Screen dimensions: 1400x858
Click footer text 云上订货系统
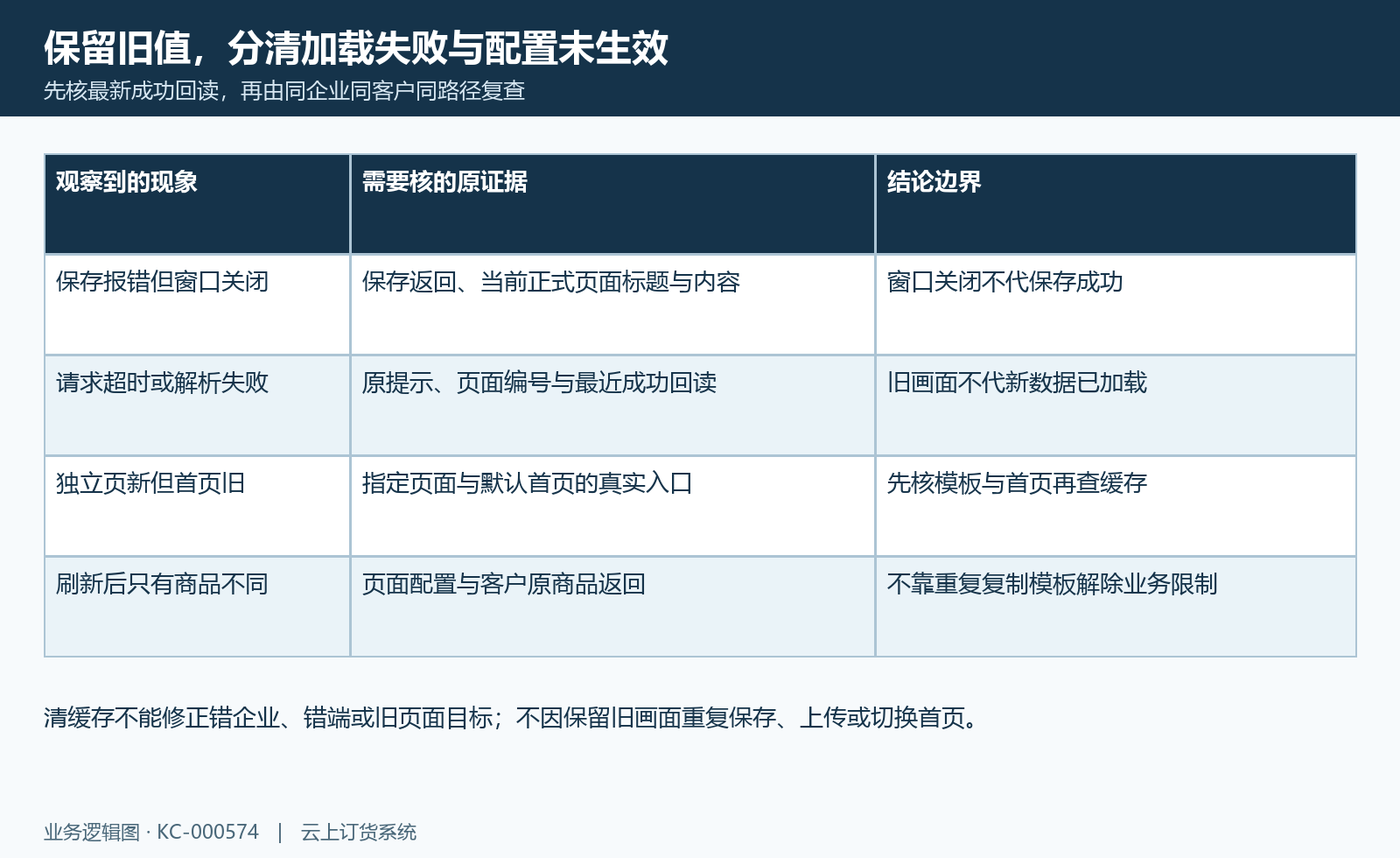click(x=359, y=832)
